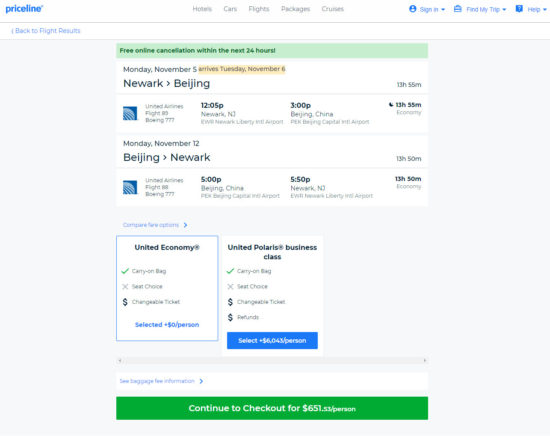This screenshot has width=550, height=436.
Task: Go to the Hotels tab
Action: 202,9
